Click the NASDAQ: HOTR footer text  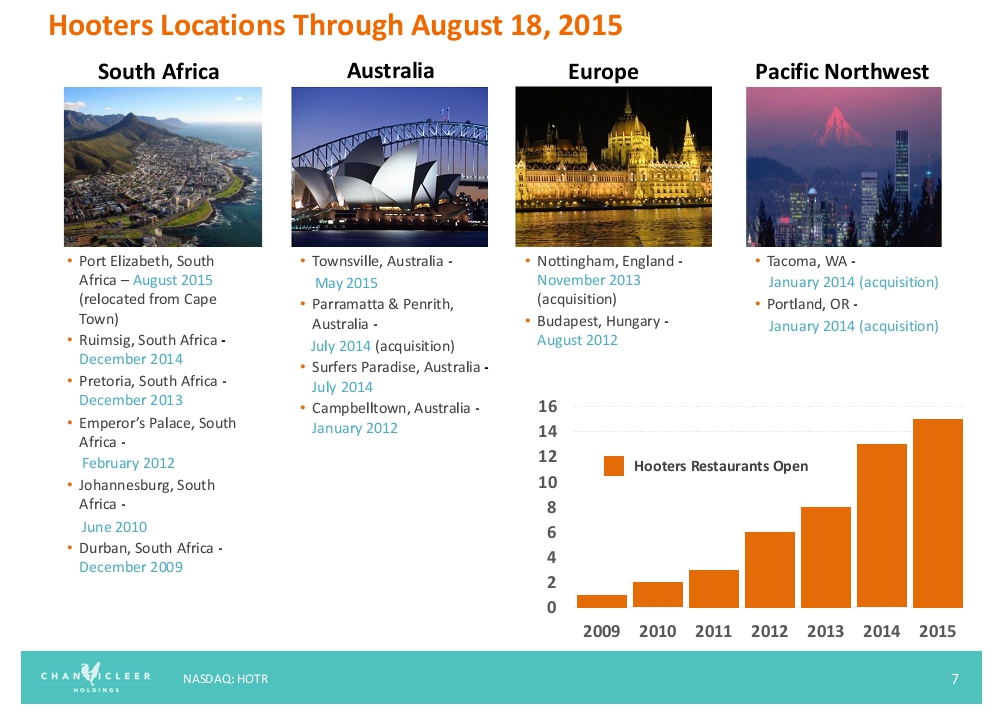[x=225, y=679]
